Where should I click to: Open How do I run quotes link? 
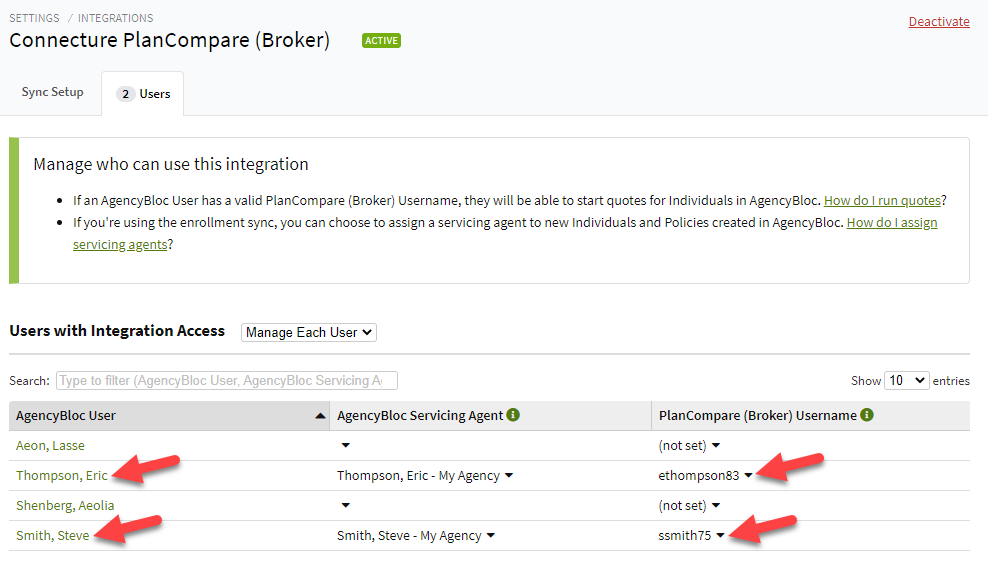[x=882, y=200]
